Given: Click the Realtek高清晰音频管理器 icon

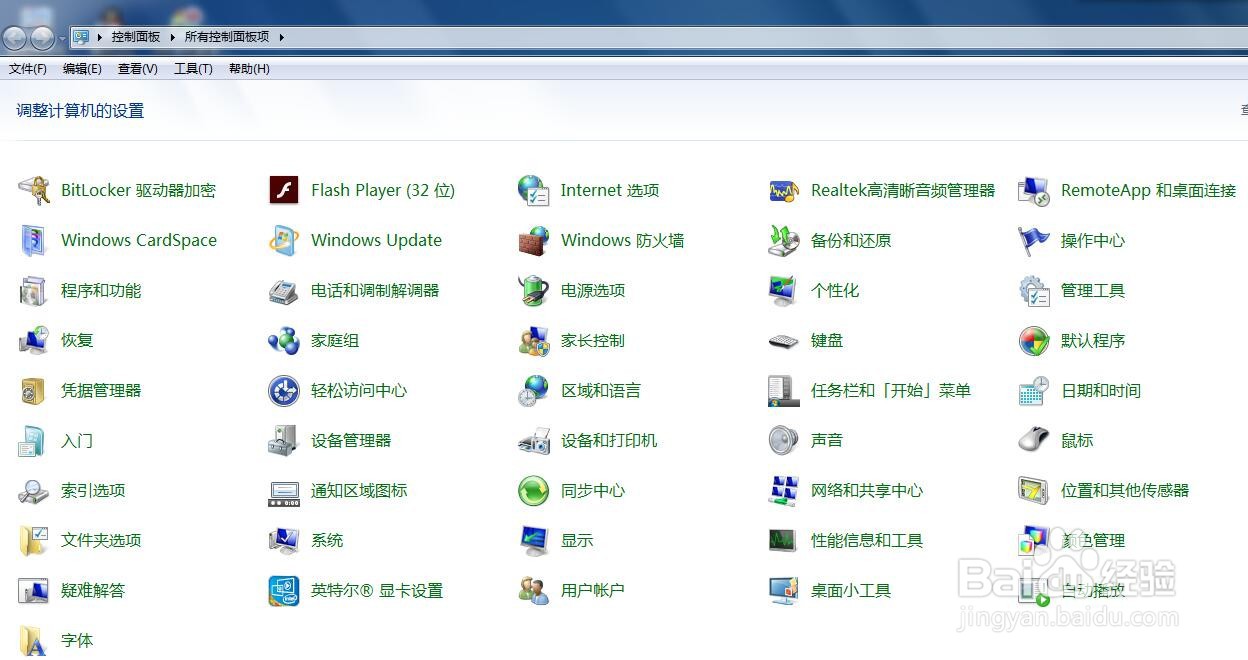Looking at the screenshot, I should pyautogui.click(x=784, y=190).
